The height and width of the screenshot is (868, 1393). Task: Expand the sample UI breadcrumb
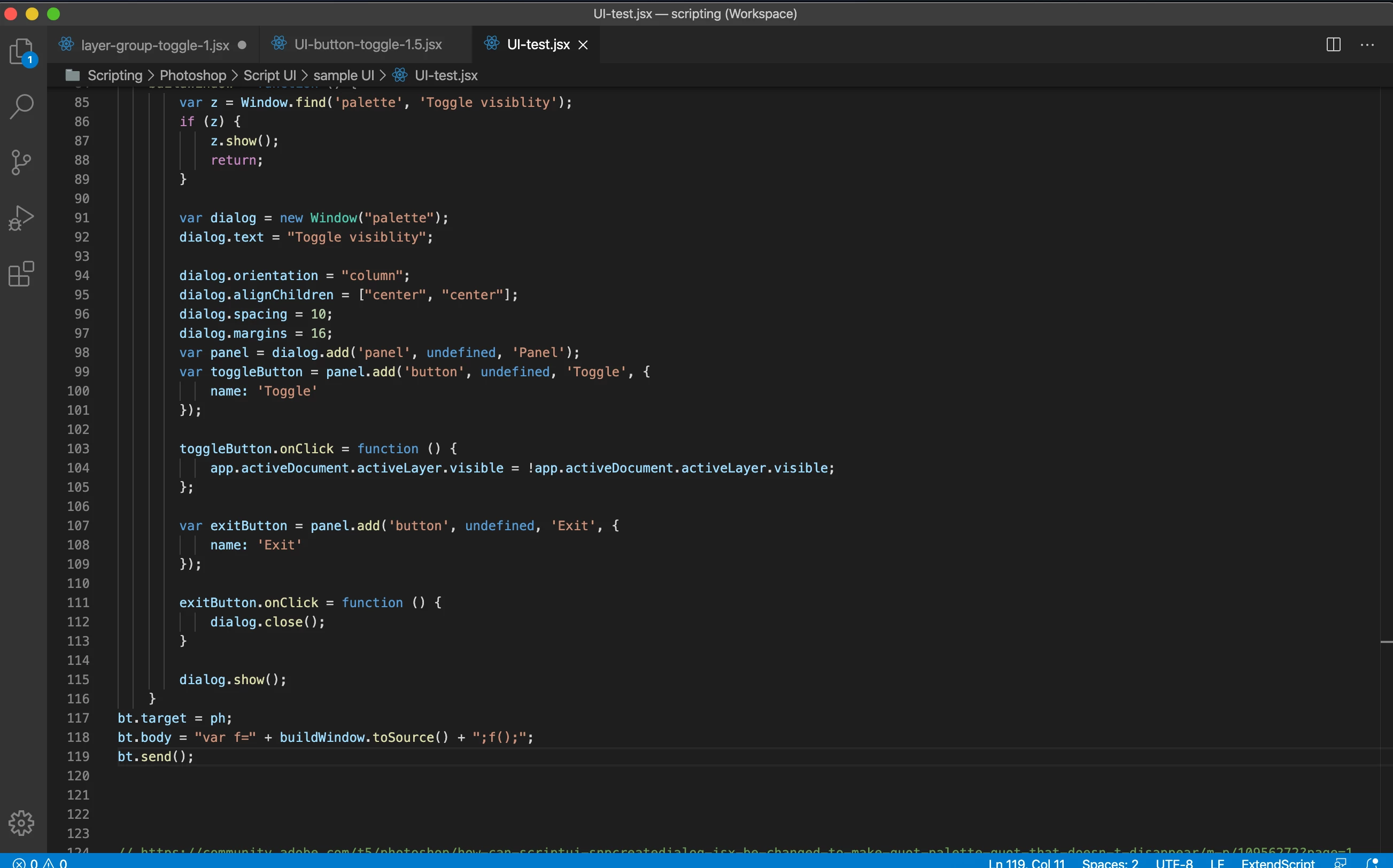point(343,75)
